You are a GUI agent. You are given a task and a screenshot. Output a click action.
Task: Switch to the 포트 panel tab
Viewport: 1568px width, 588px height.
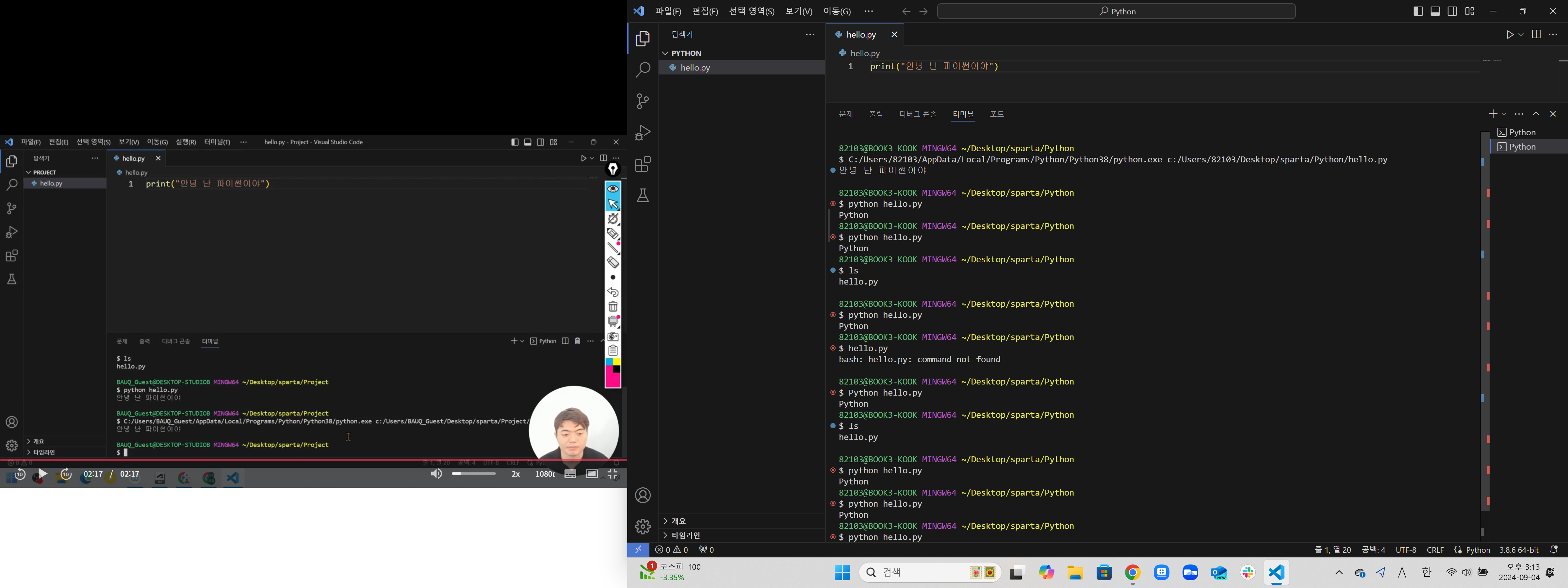point(996,114)
